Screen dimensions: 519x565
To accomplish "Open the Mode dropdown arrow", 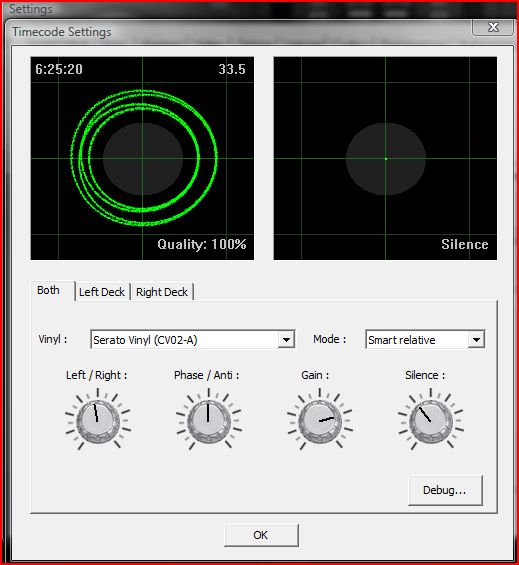I will tap(476, 339).
